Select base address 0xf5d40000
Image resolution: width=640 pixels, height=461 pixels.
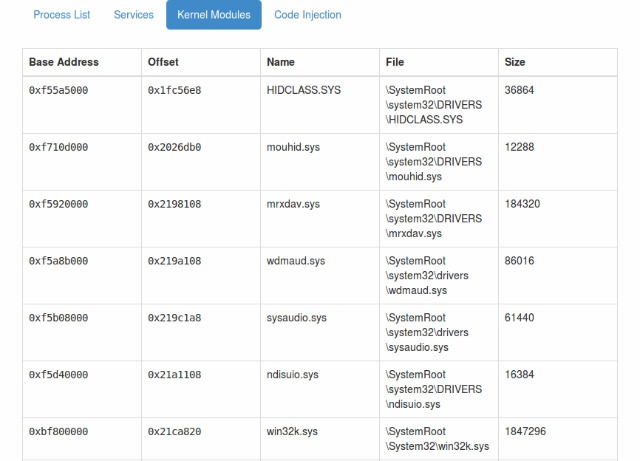pyautogui.click(x=58, y=374)
